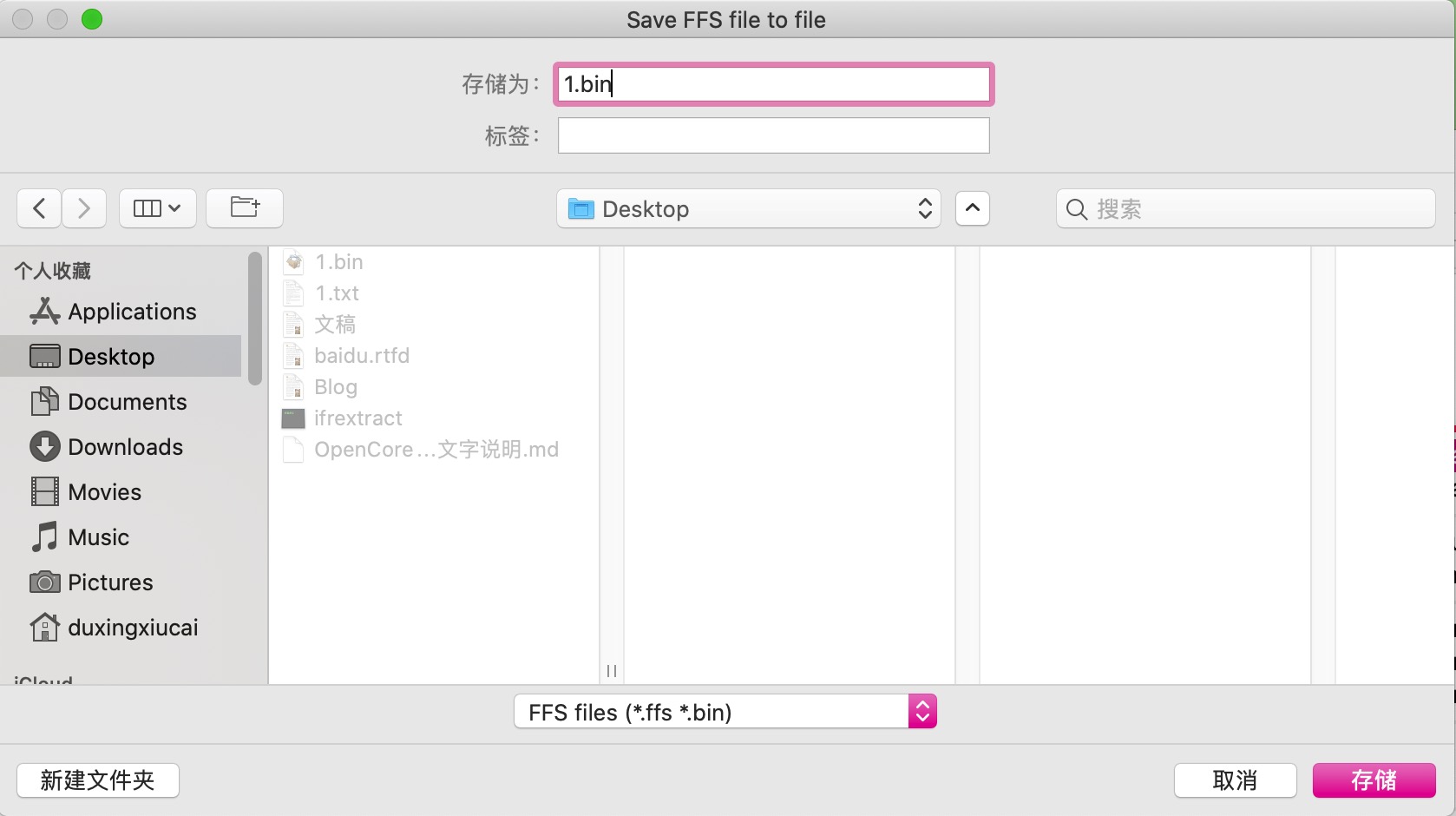Viewport: 1456px width, 816px height.
Task: Open Music in the sidebar
Action: 121,537
